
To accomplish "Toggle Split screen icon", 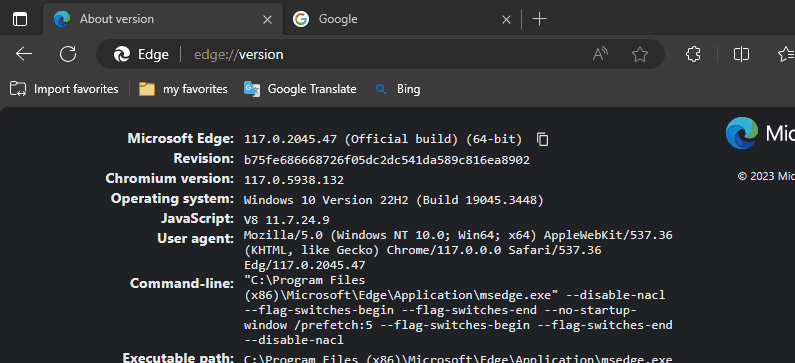I will pos(741,54).
